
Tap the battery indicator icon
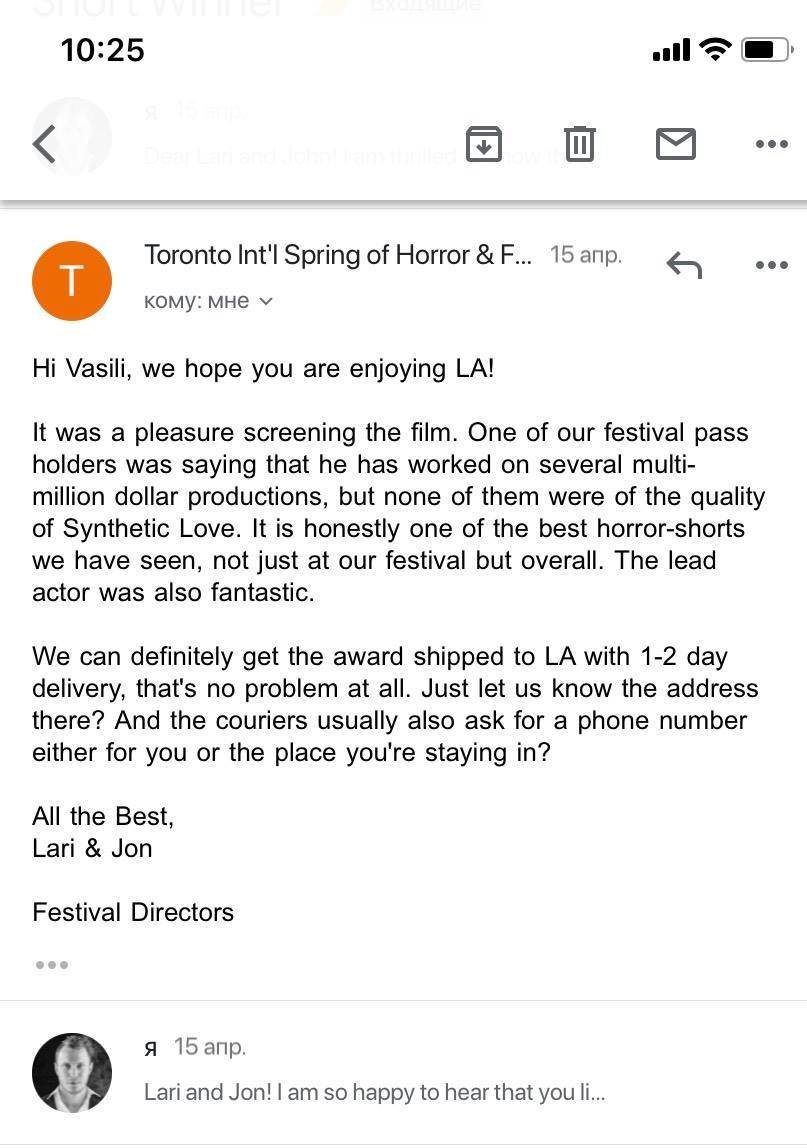(x=767, y=49)
